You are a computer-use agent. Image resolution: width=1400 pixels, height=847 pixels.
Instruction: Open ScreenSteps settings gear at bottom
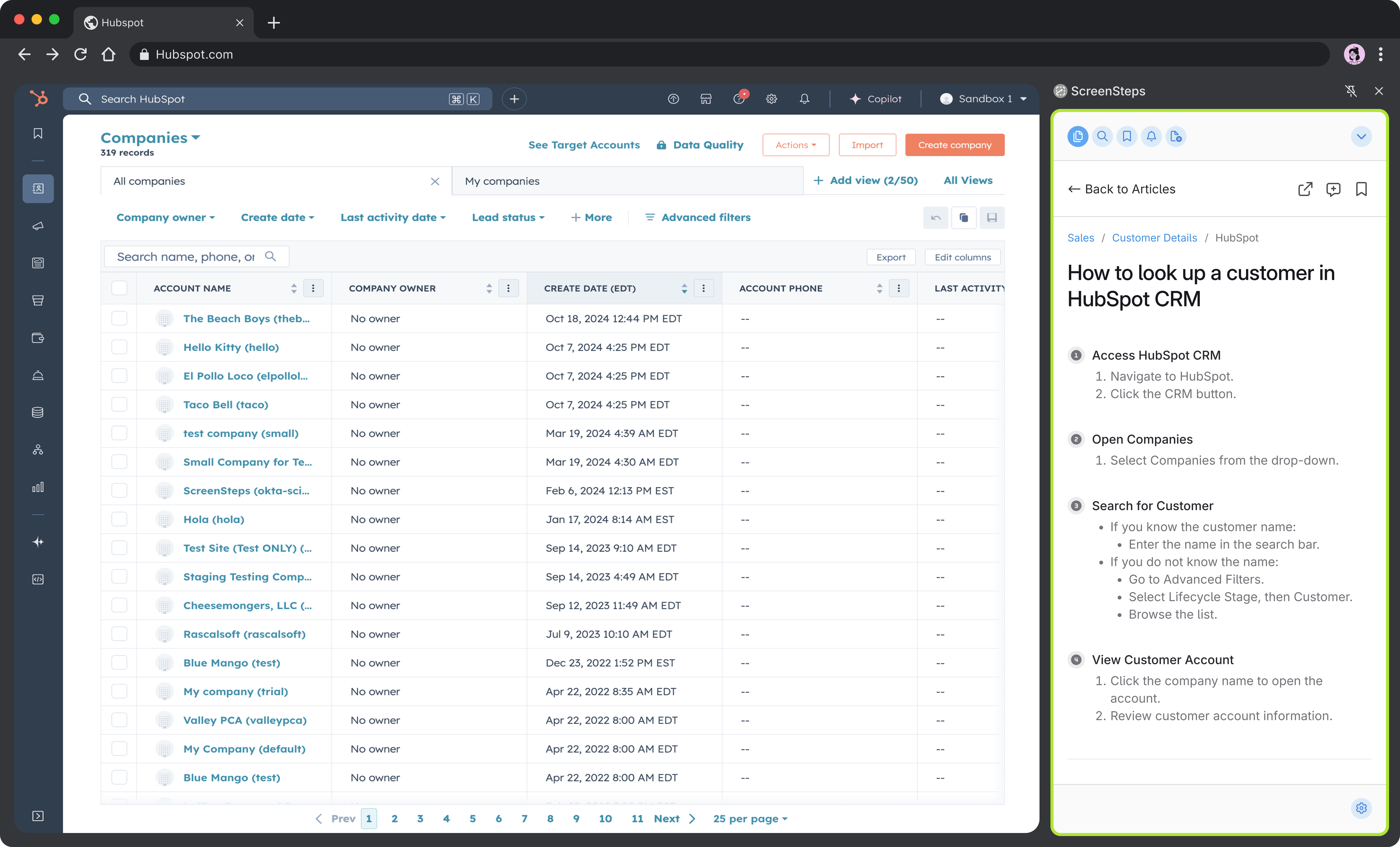1361,808
